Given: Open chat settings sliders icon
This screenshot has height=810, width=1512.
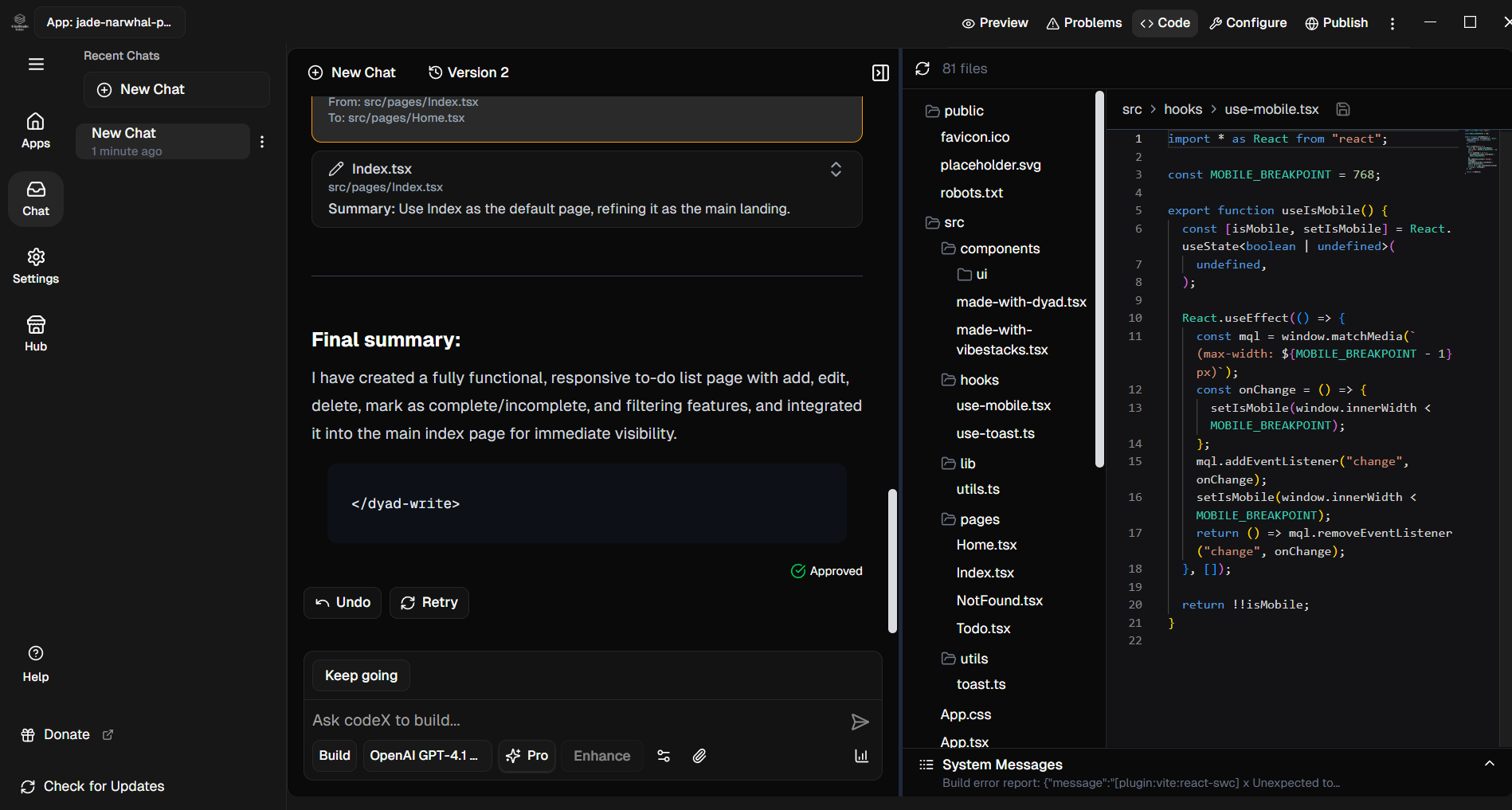Looking at the screenshot, I should [x=664, y=756].
